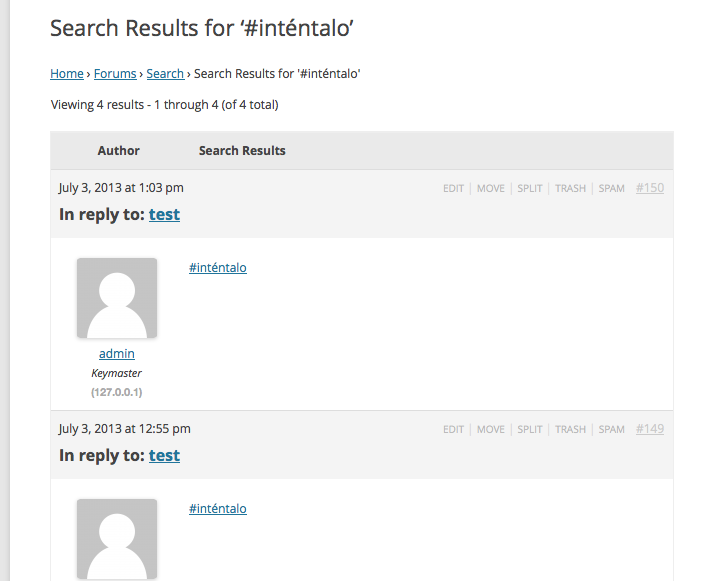This screenshot has height=581, width=708.
Task: Move reply #150
Action: click(x=490, y=188)
